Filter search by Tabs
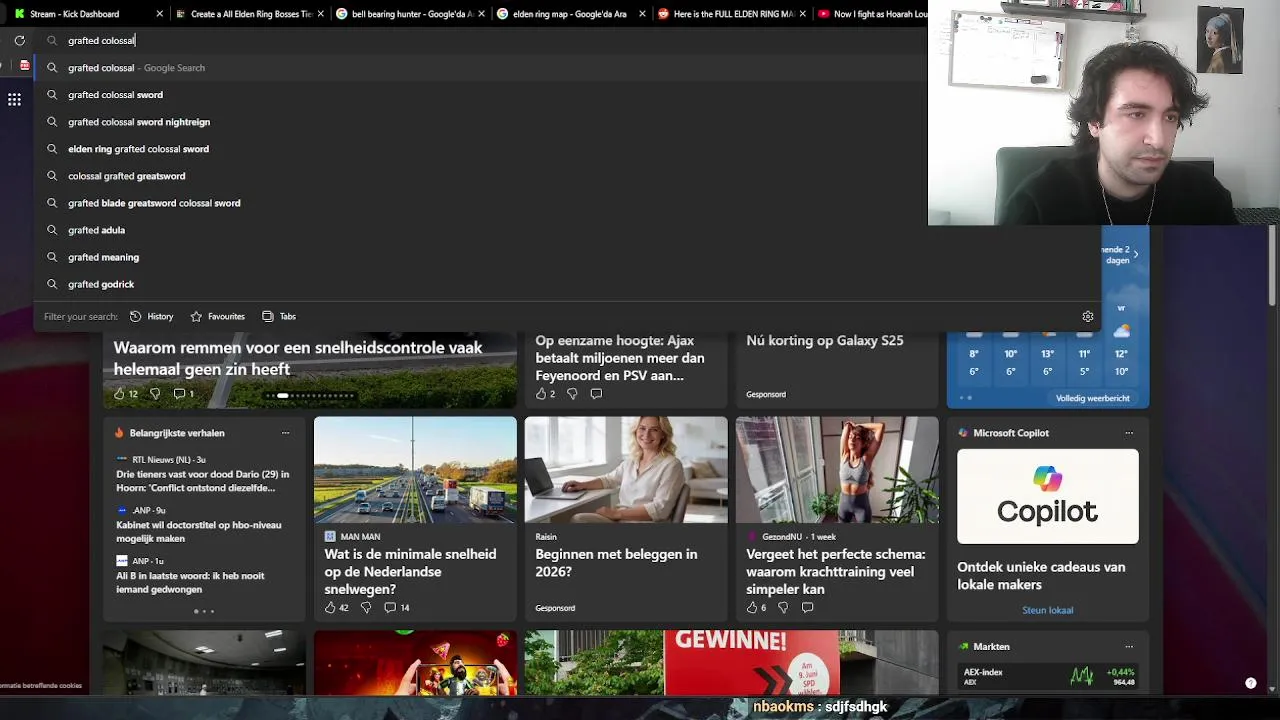 279,316
